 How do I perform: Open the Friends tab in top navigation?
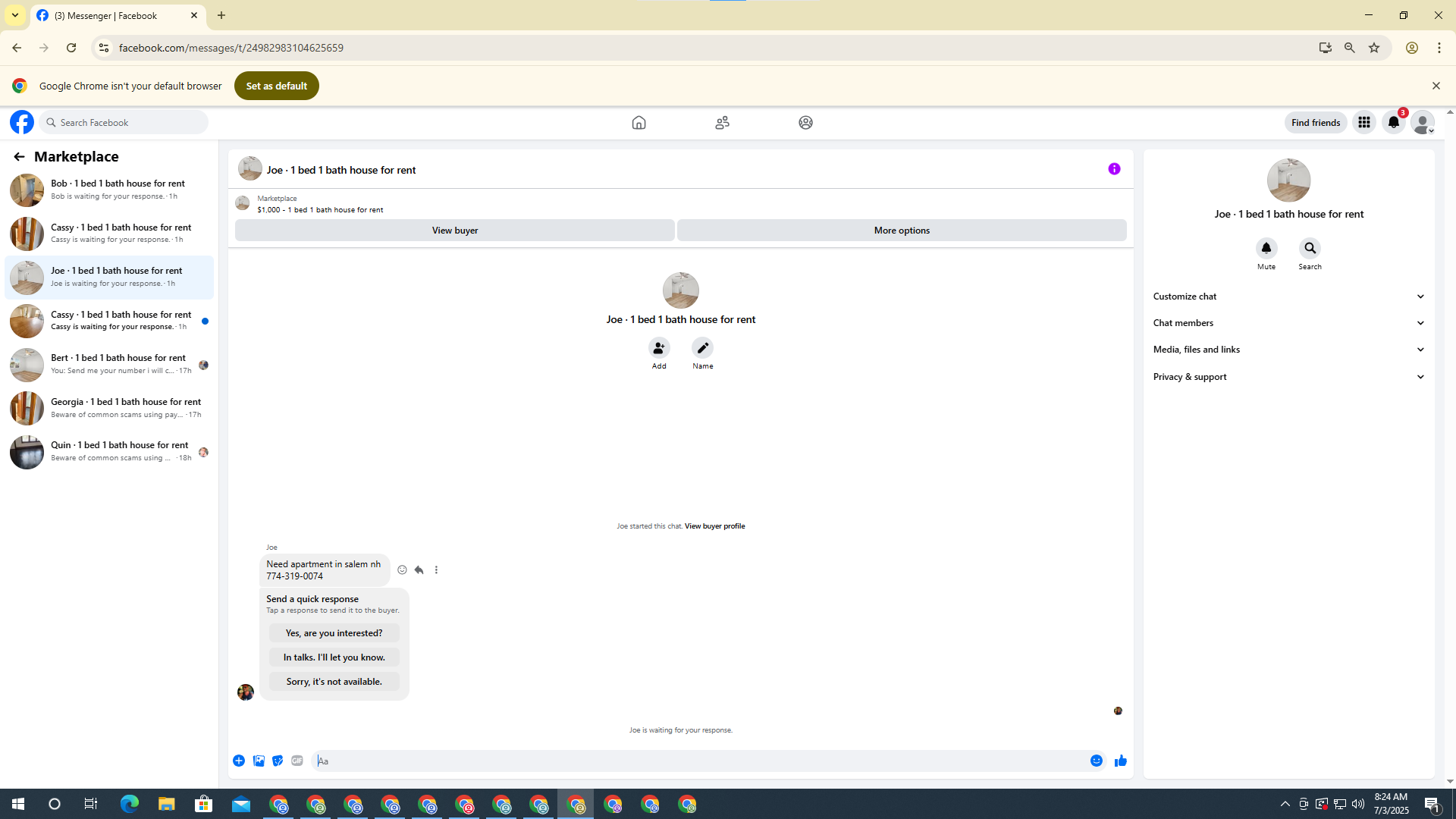722,122
